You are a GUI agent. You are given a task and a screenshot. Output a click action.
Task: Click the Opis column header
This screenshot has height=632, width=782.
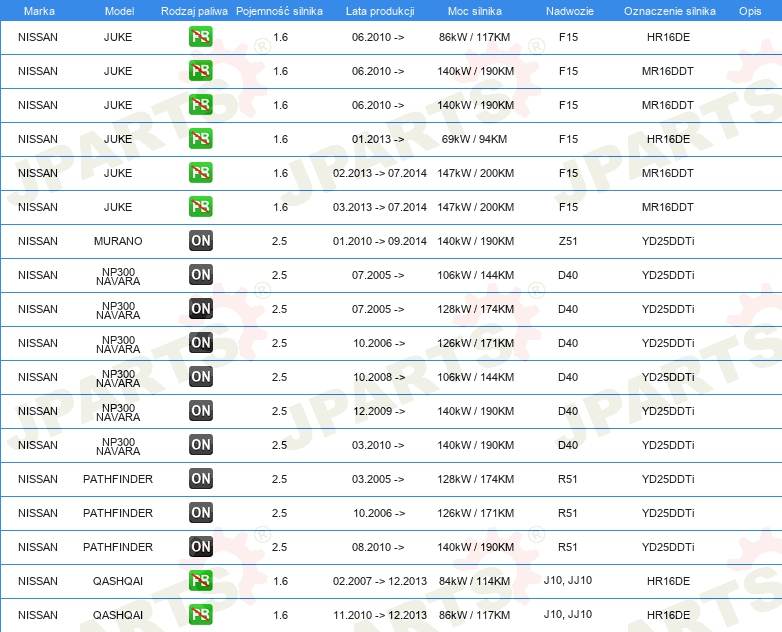[750, 11]
